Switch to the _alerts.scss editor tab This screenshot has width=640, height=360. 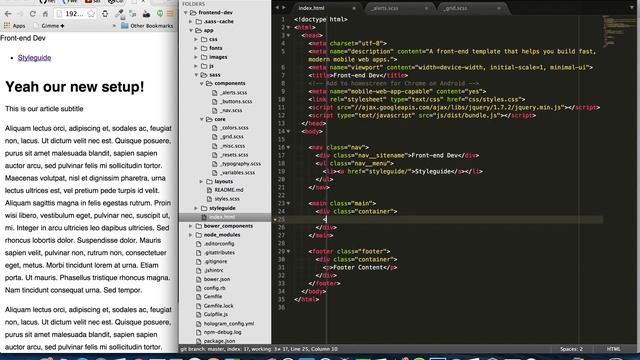point(385,8)
